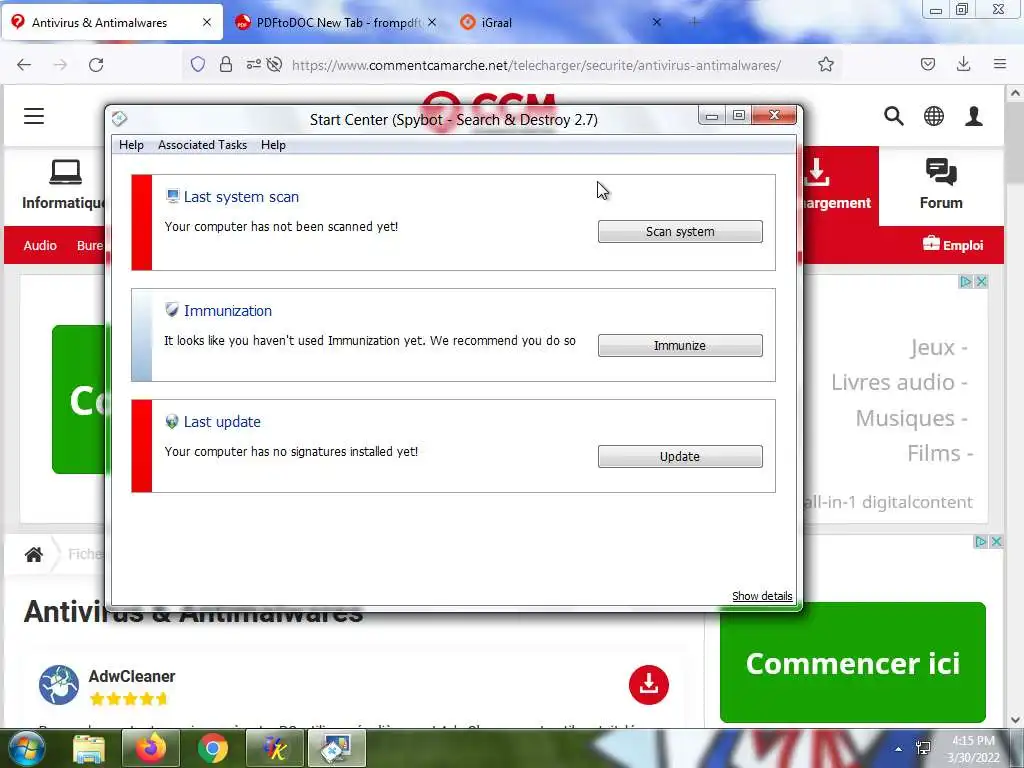Click the Commencer ici green ad button
The image size is (1024, 768).
click(852, 663)
